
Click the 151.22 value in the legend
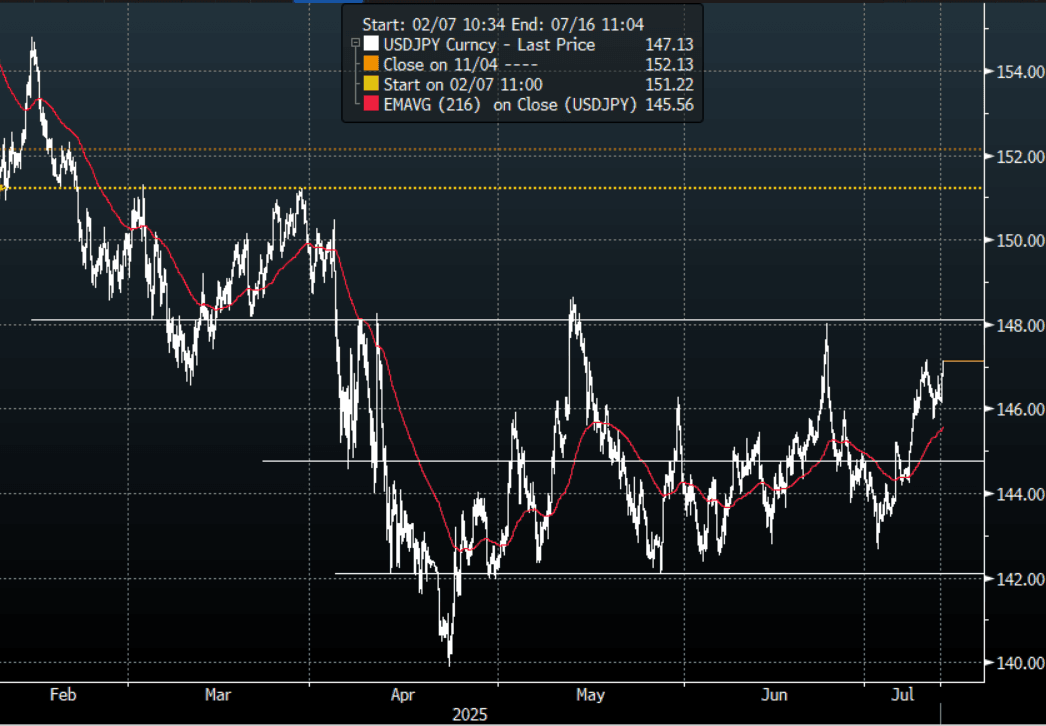[672, 85]
